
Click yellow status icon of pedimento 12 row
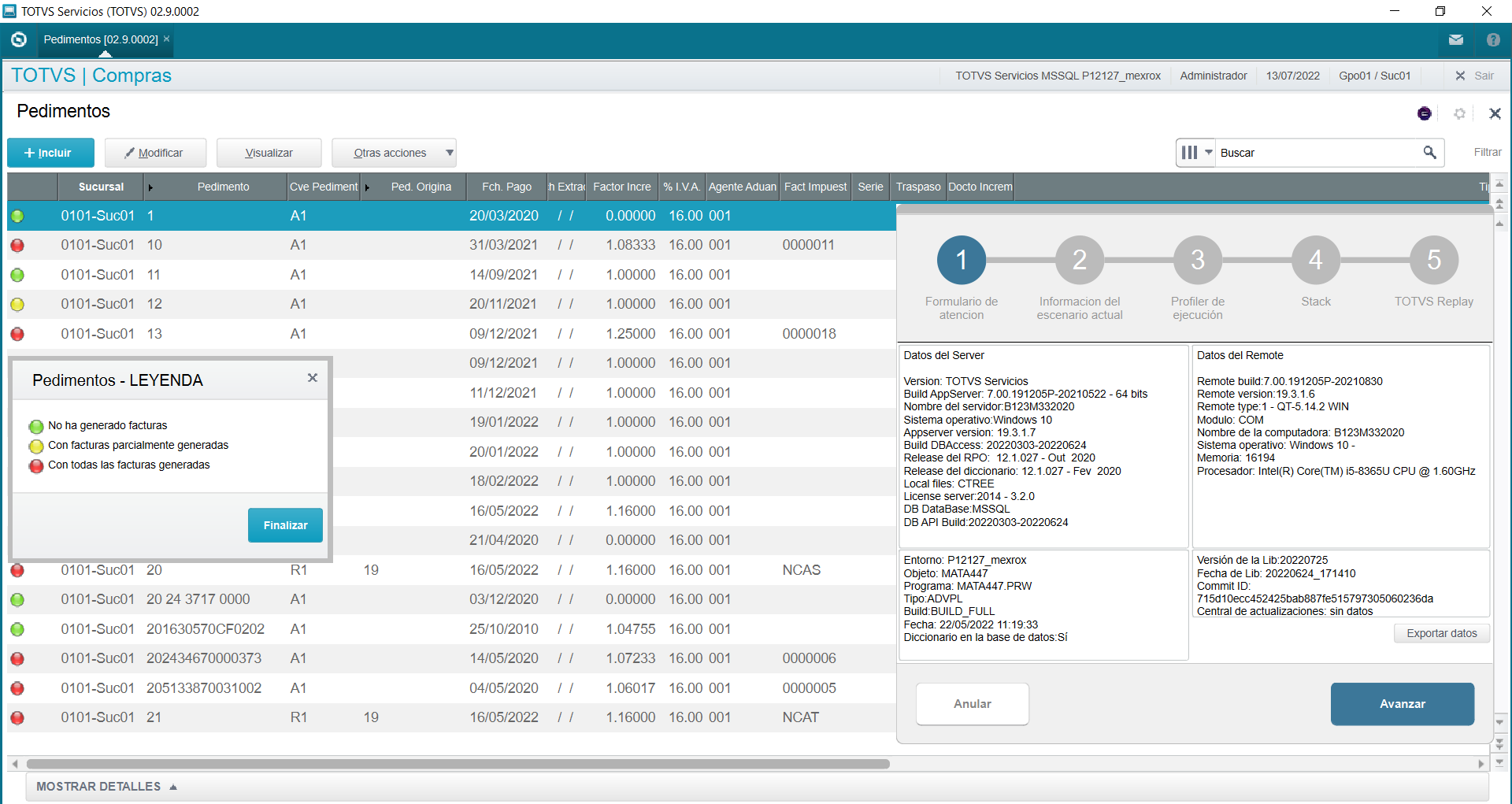coord(17,304)
